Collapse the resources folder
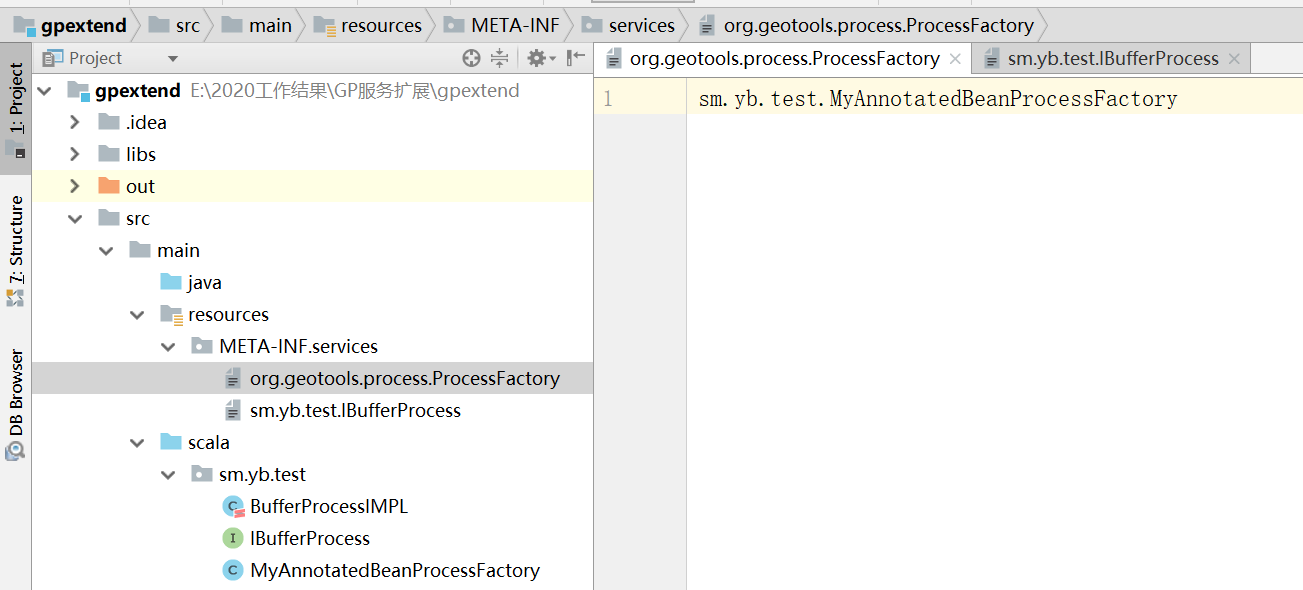Image resolution: width=1303 pixels, height=590 pixels. click(x=138, y=315)
